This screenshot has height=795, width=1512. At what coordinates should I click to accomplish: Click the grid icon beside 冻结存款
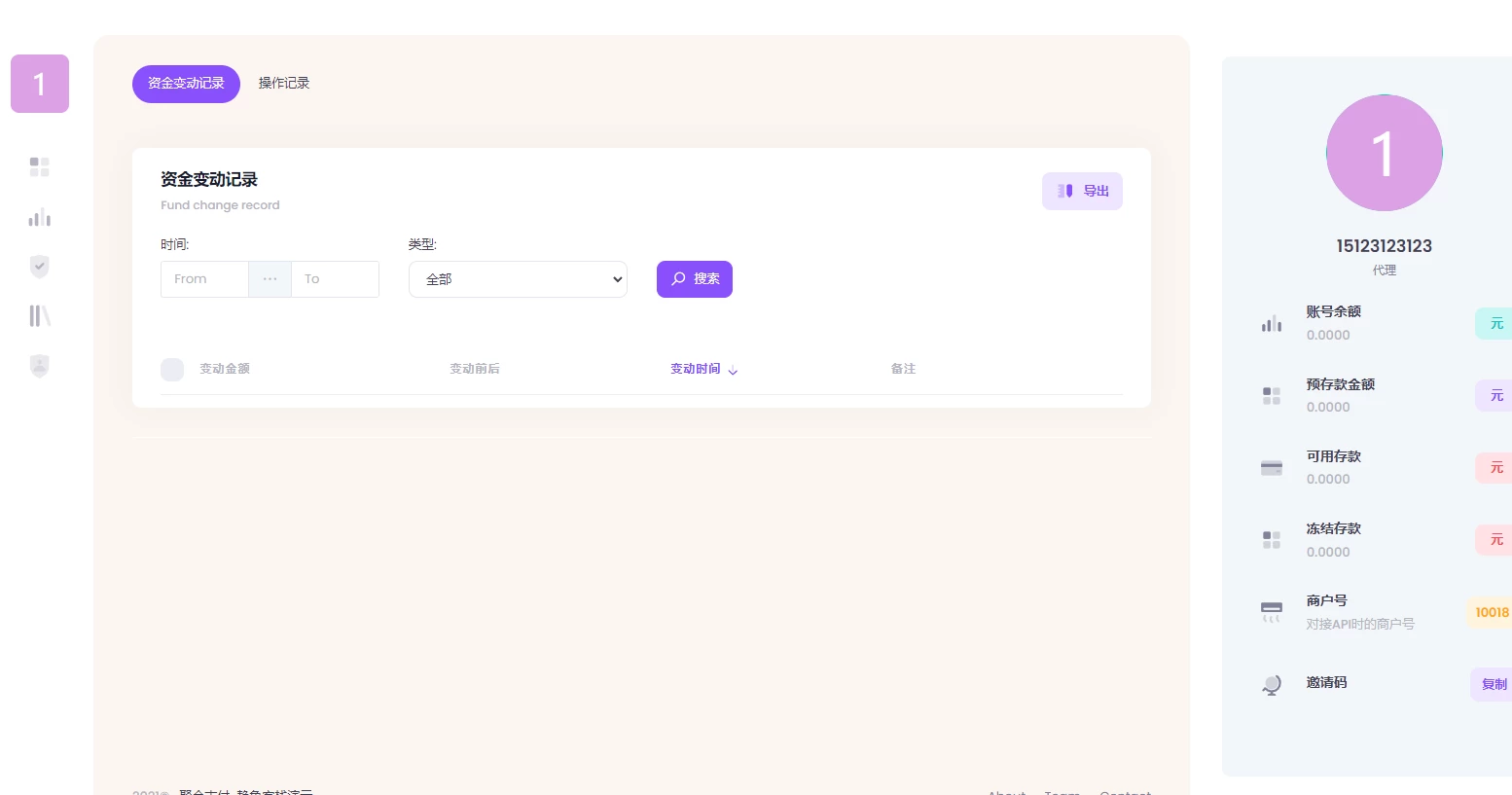[x=1272, y=540]
